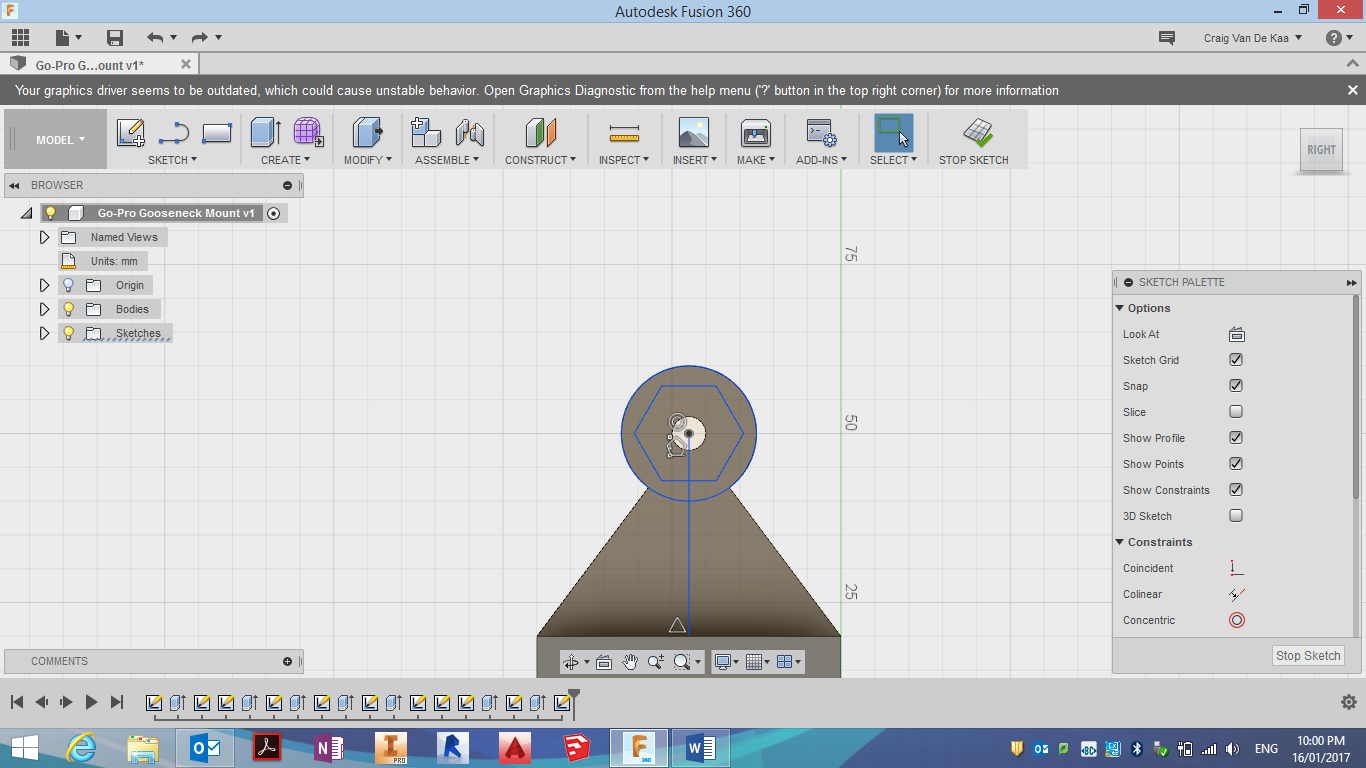Open the notifications speech bubble icon
The image size is (1366, 768).
1166,38
